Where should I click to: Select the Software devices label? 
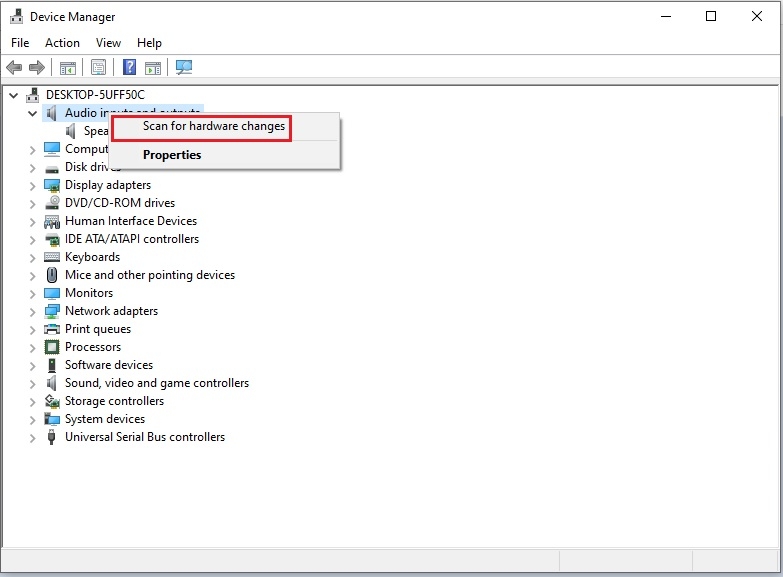point(109,365)
